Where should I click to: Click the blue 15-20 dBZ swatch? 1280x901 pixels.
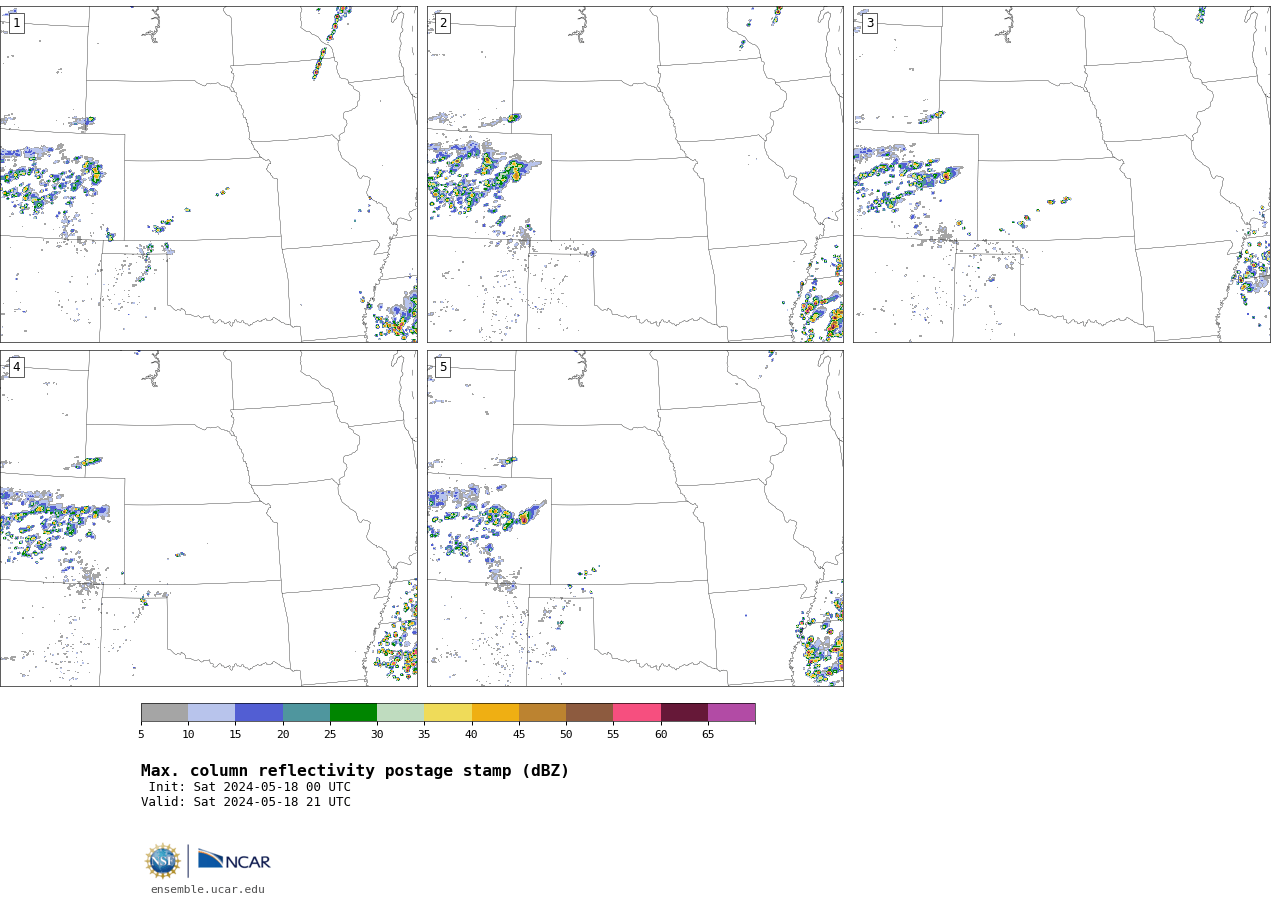click(259, 712)
